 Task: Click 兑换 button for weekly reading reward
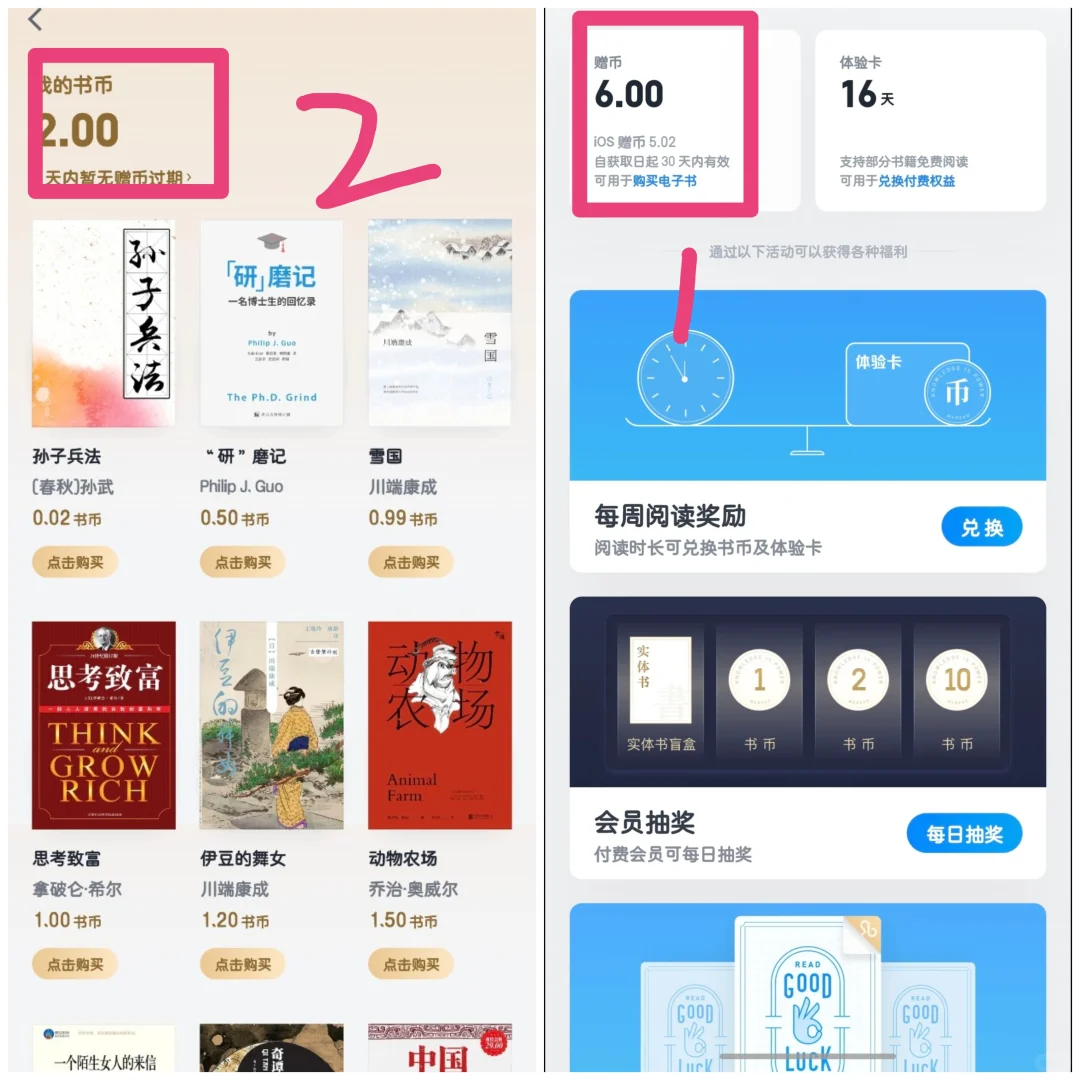(982, 527)
